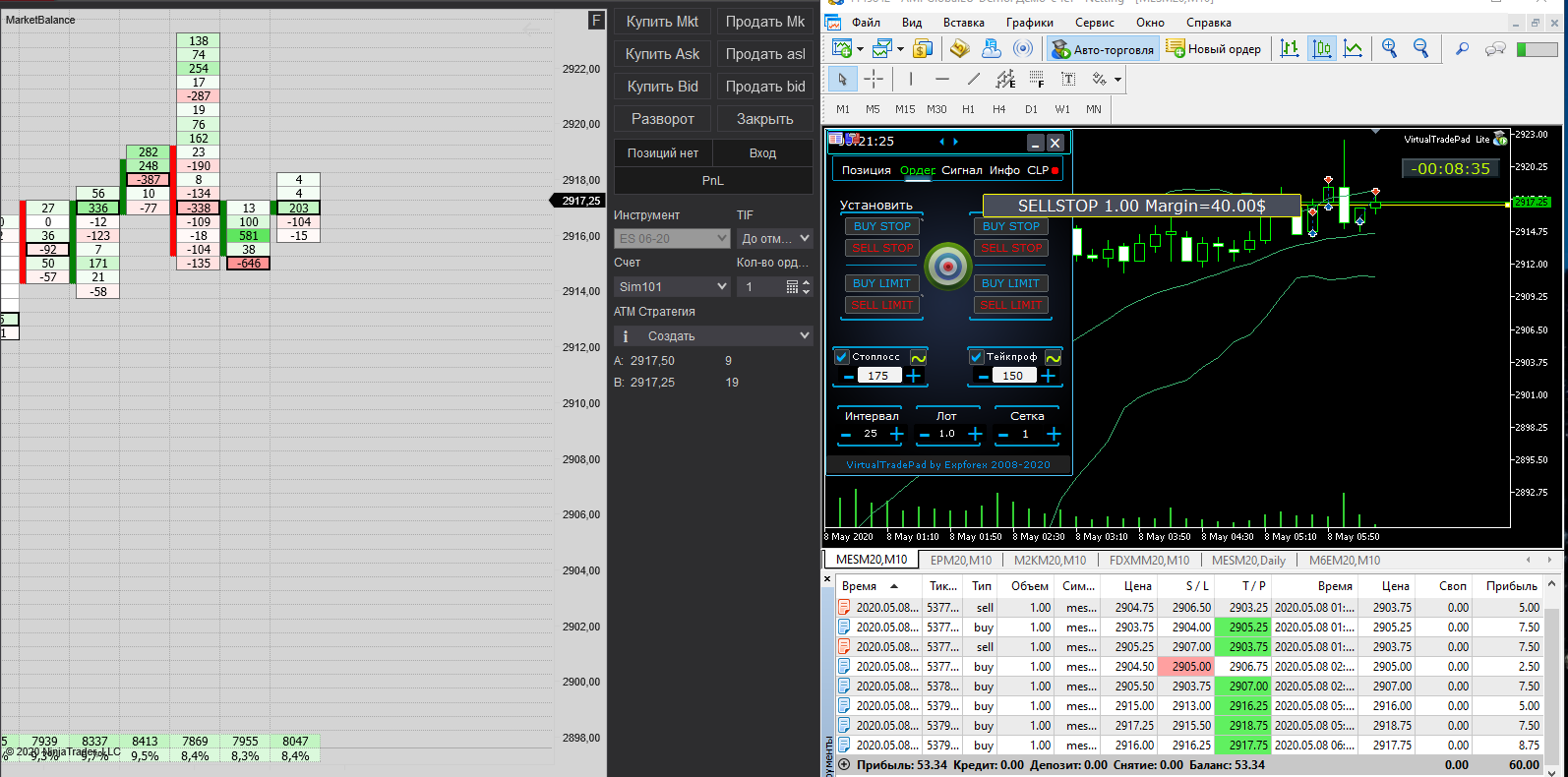Image resolution: width=1568 pixels, height=777 pixels.
Task: Toggle the Авто-торговля auto-trading button
Action: [1102, 49]
